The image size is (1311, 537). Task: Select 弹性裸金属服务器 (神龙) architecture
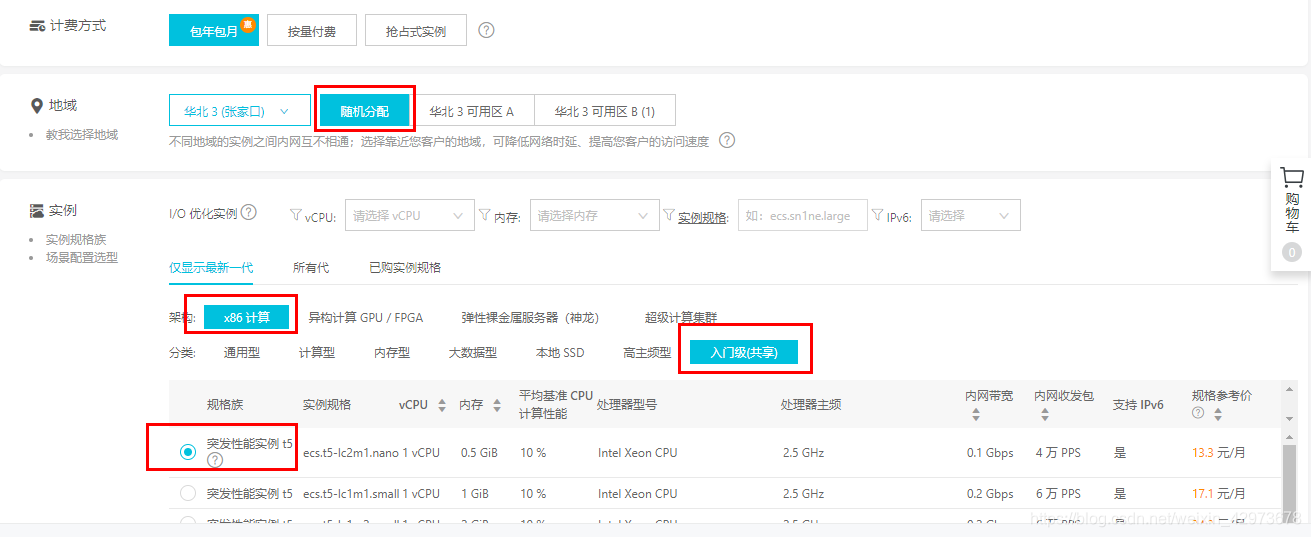[x=530, y=317]
